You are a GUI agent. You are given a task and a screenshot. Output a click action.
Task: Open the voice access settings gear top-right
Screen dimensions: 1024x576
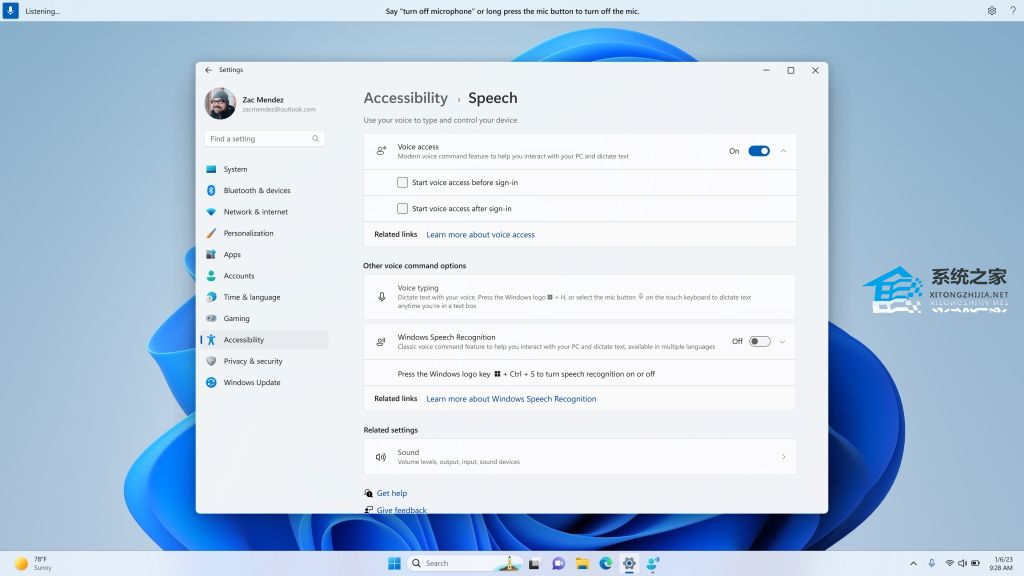(991, 10)
